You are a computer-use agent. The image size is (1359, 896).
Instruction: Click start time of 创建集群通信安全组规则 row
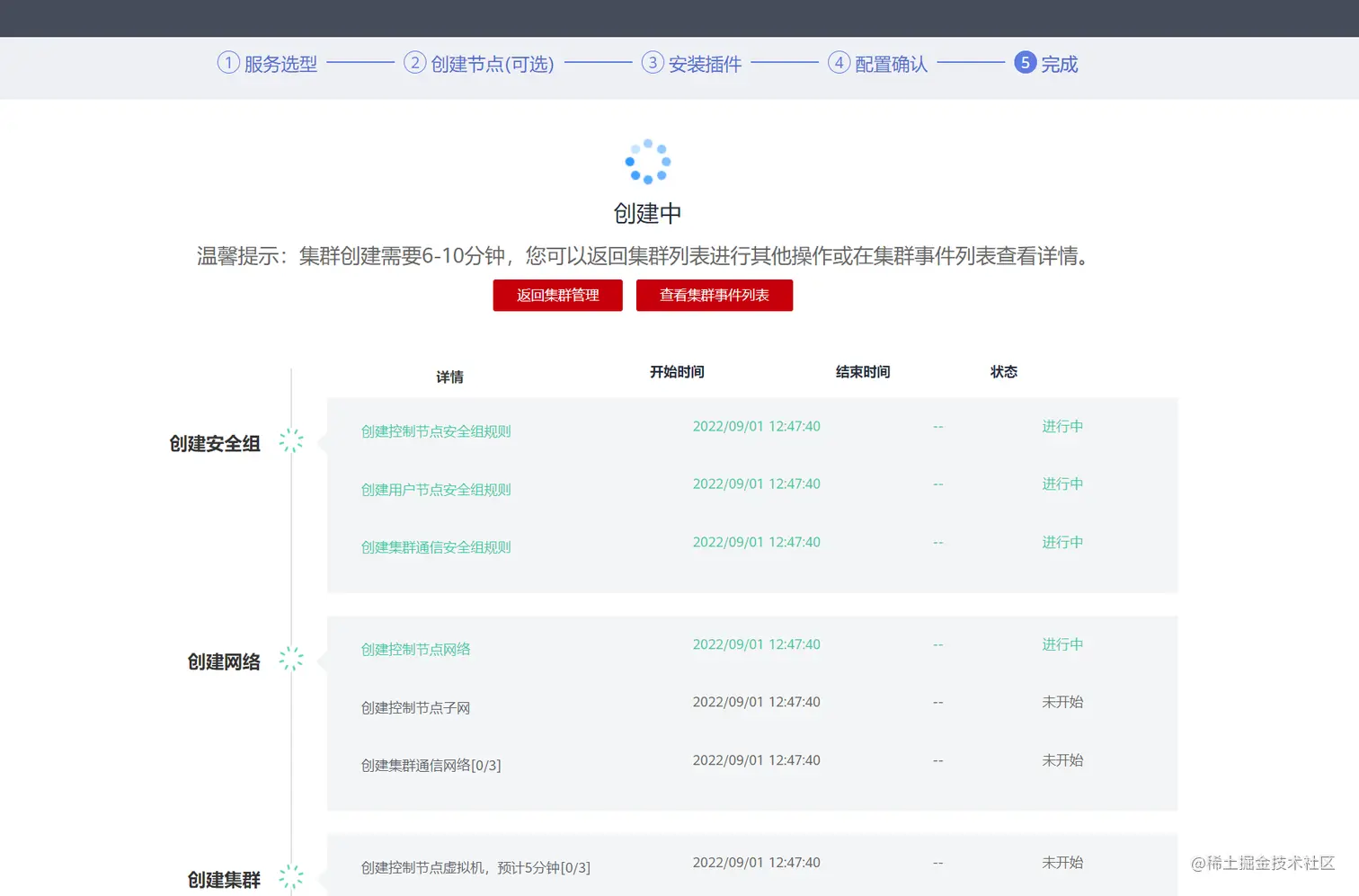pos(757,542)
